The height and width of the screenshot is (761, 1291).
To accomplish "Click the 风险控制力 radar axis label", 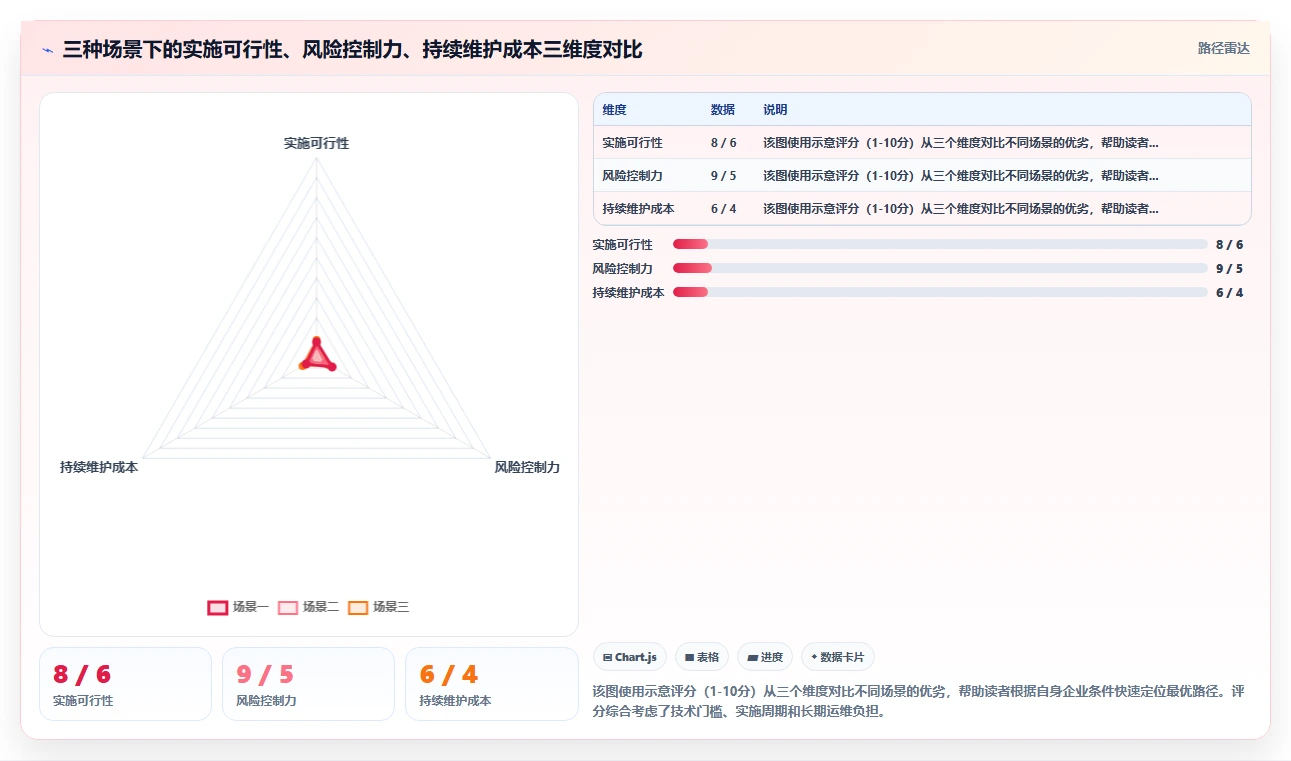I will tap(527, 467).
